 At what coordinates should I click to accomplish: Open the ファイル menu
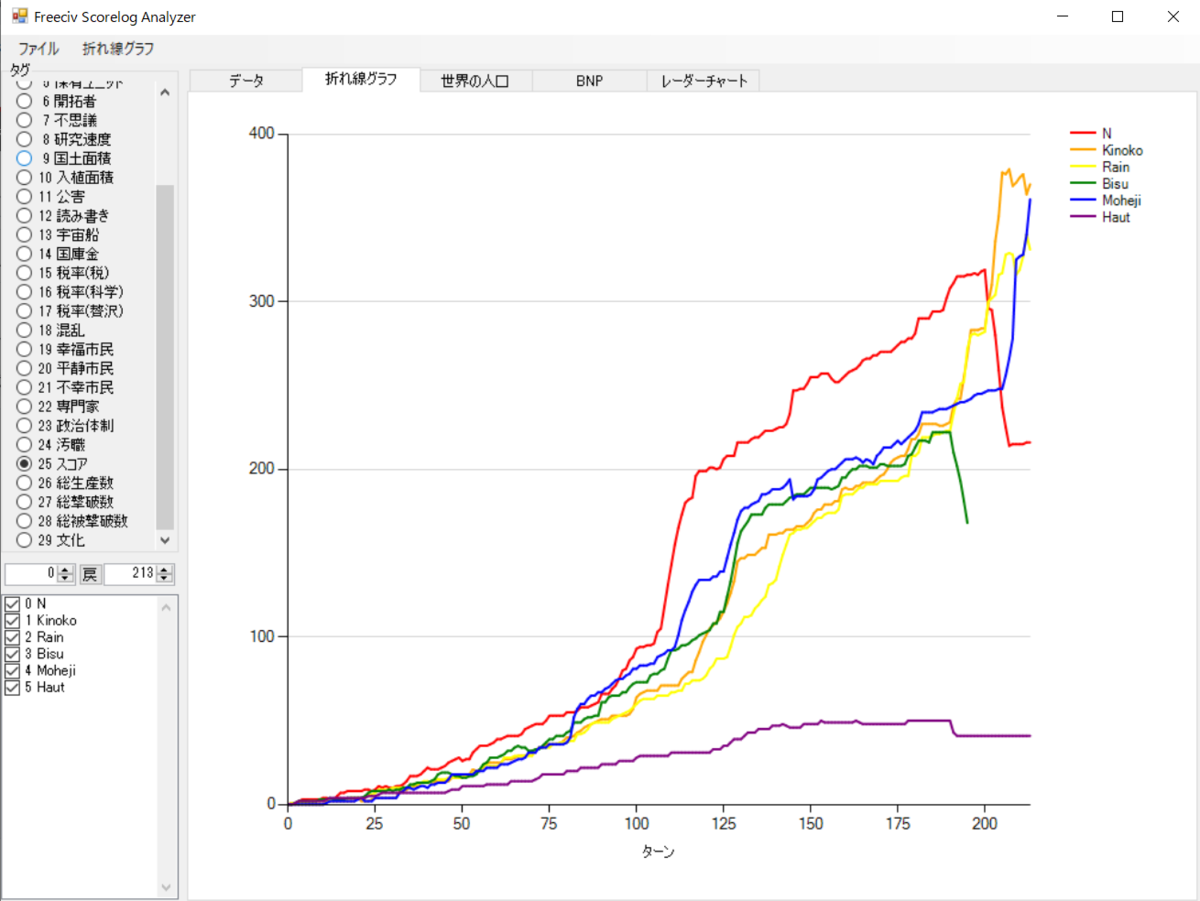coord(38,48)
